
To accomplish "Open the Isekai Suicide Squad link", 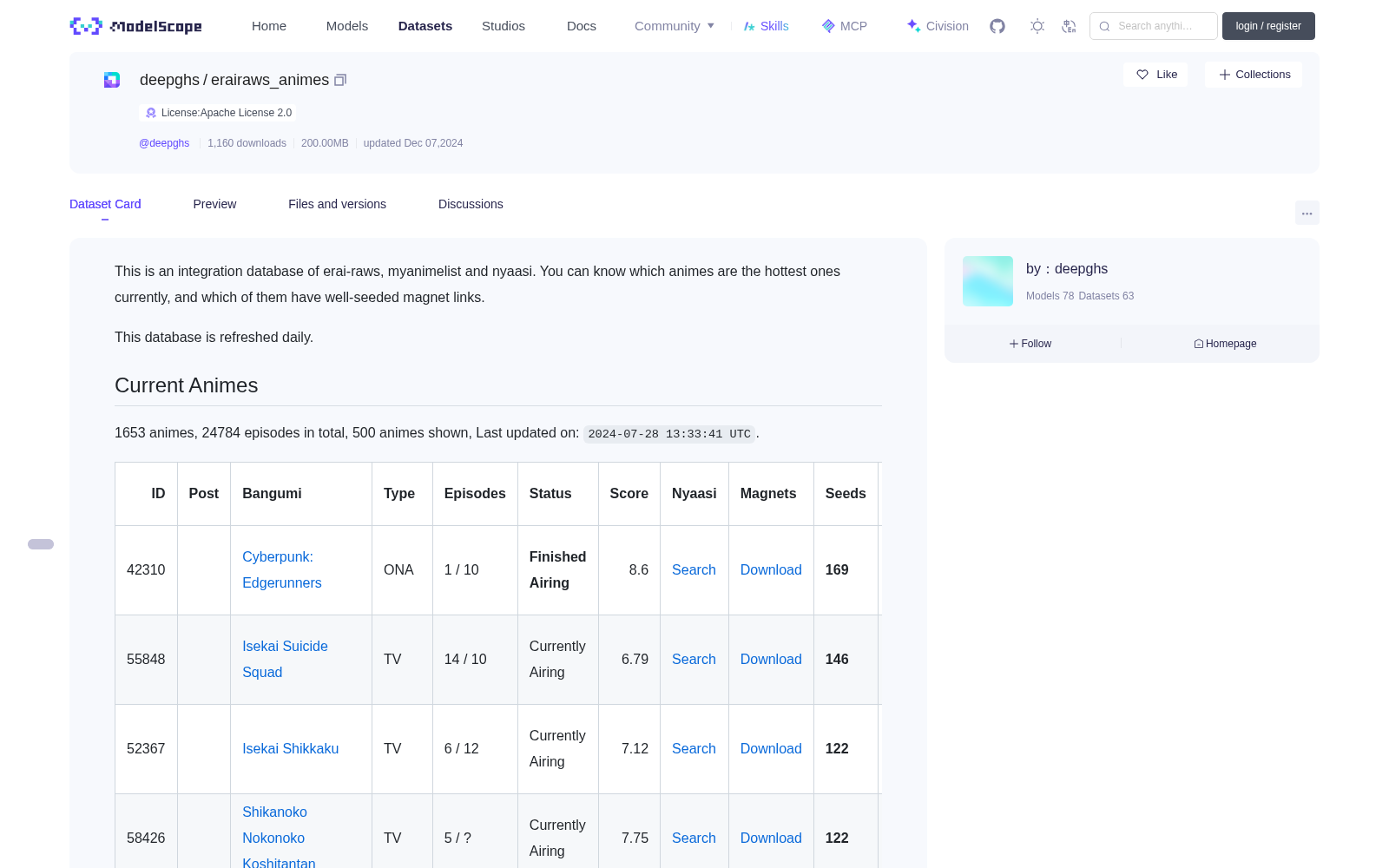I will (285, 660).
